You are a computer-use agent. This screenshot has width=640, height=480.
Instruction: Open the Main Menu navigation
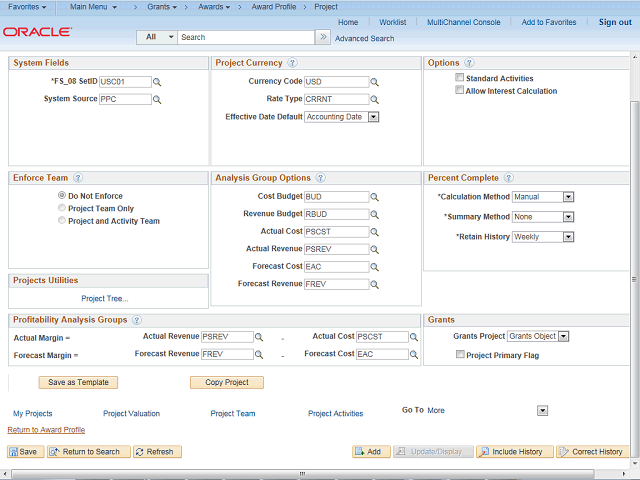(x=96, y=6)
